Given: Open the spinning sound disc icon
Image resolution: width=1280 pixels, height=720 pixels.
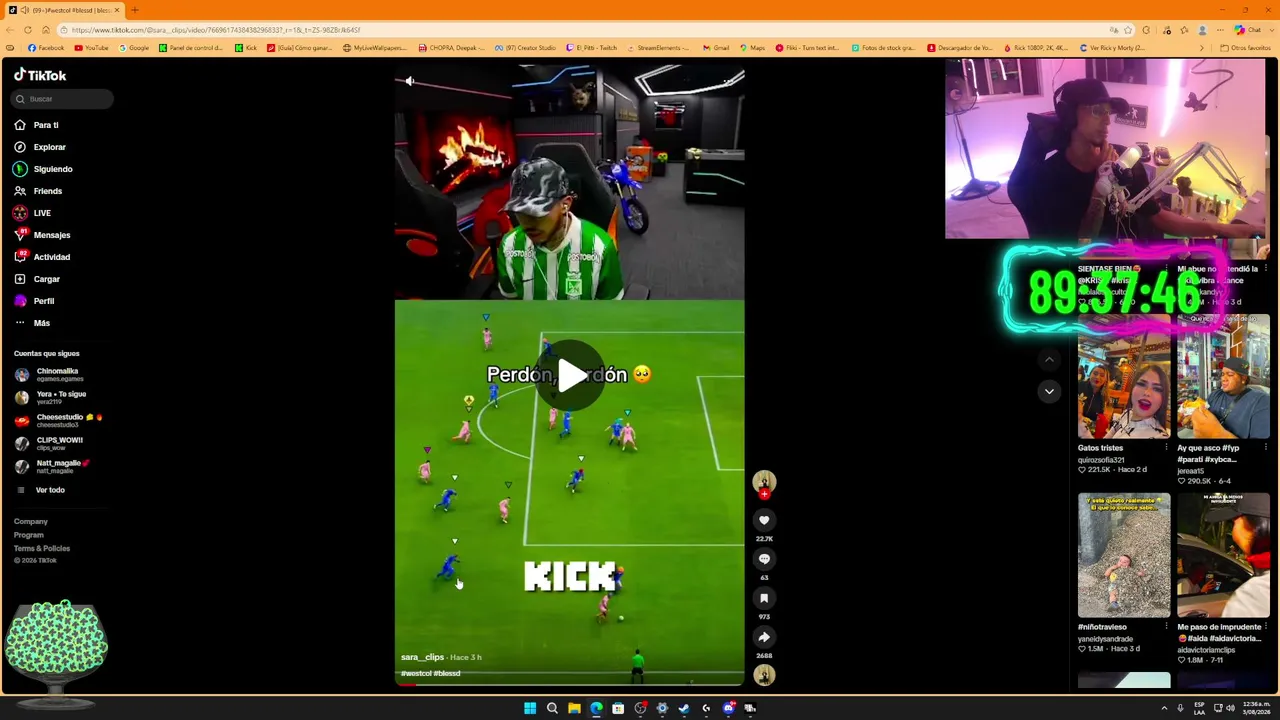Looking at the screenshot, I should click(764, 676).
